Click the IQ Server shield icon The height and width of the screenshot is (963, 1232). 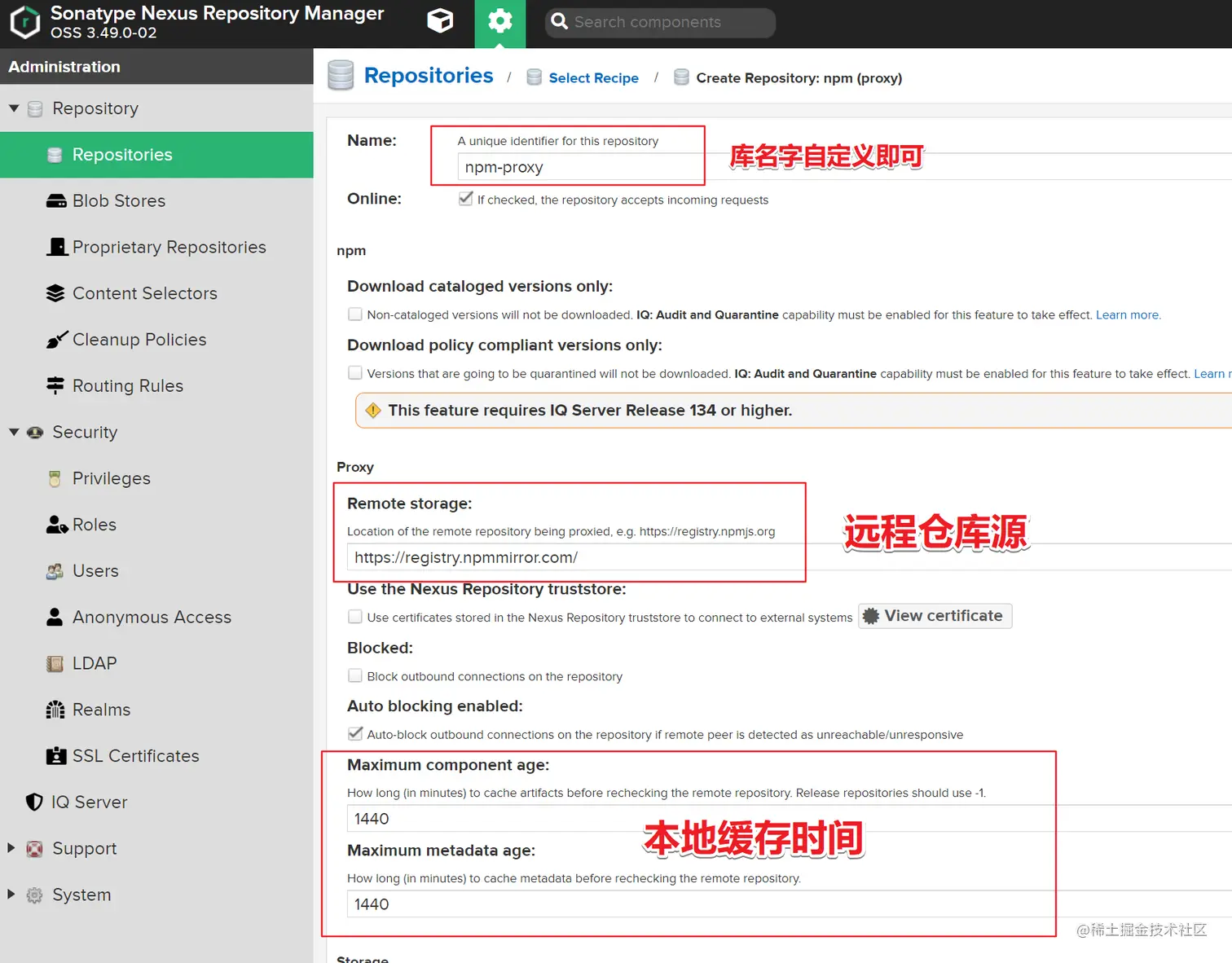tap(34, 802)
